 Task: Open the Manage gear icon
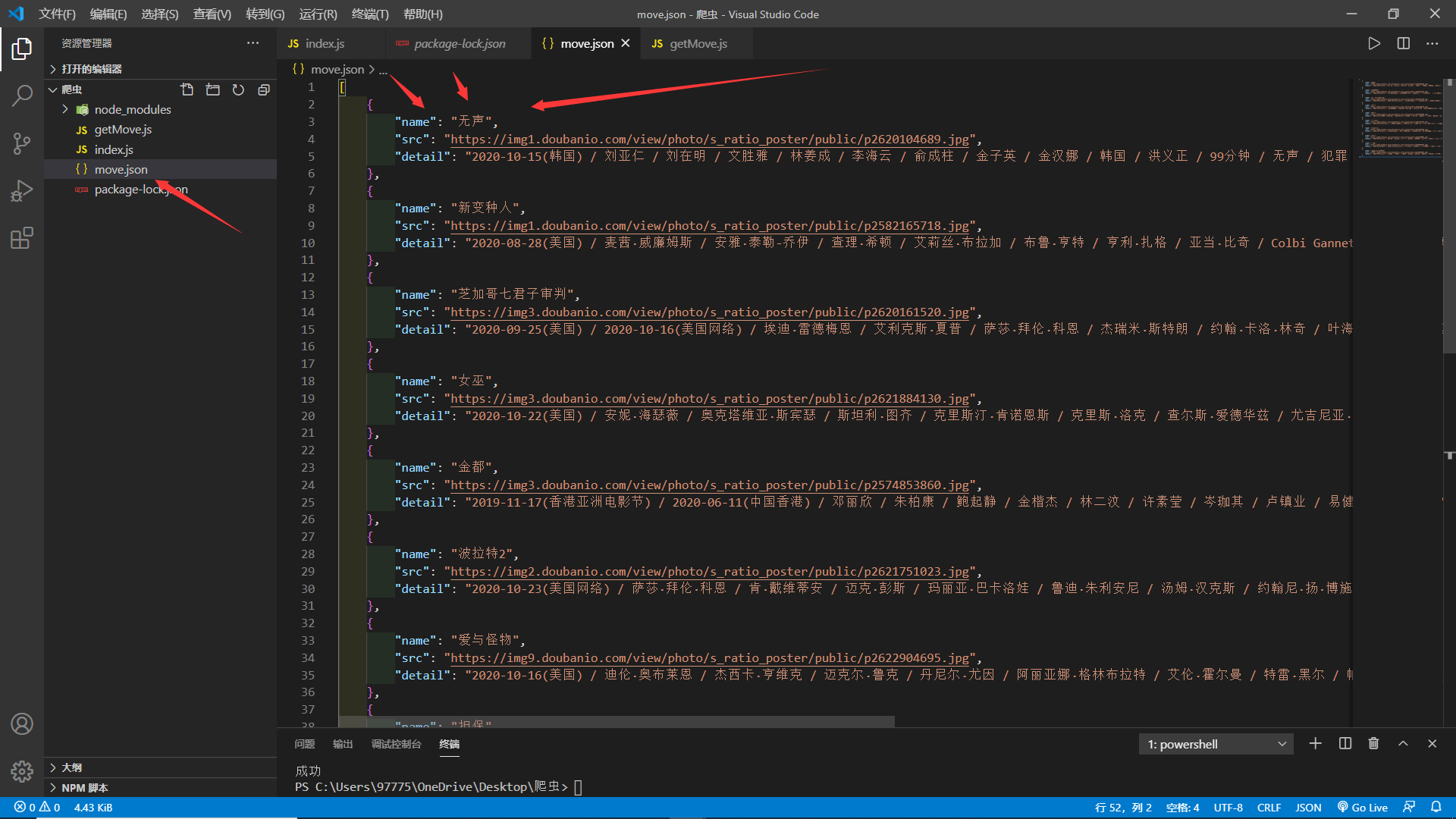click(x=21, y=771)
